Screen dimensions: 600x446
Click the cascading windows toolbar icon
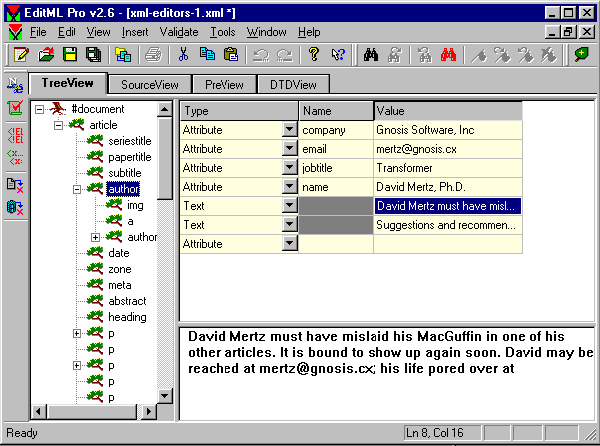tap(123, 54)
